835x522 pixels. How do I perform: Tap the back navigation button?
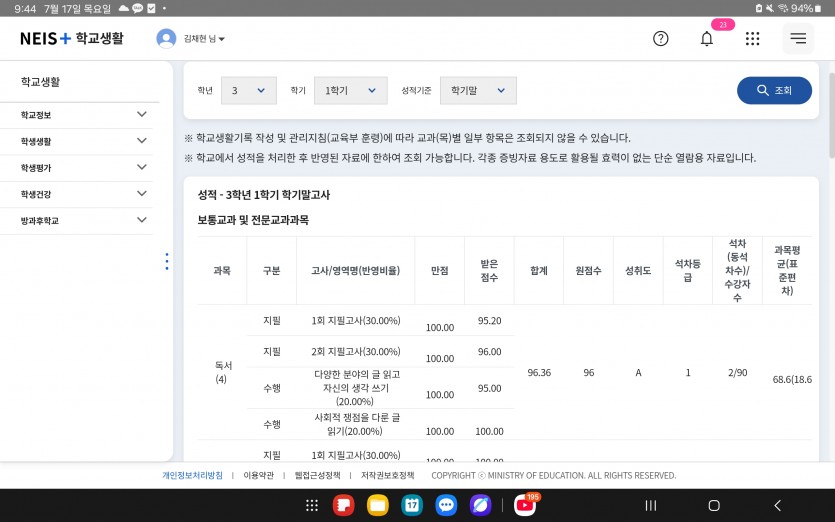[x=777, y=505]
